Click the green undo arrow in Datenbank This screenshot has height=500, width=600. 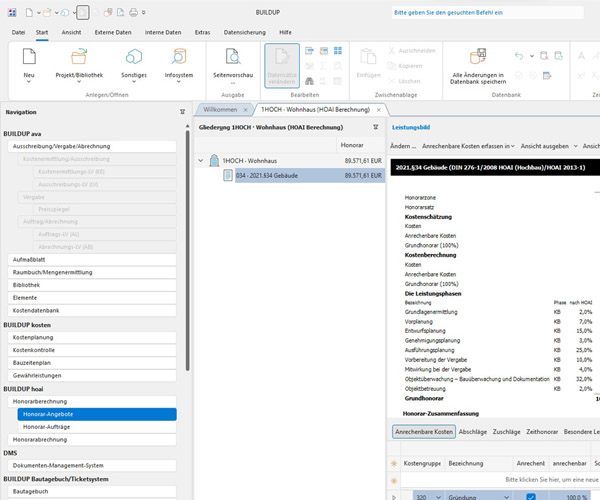[x=519, y=56]
